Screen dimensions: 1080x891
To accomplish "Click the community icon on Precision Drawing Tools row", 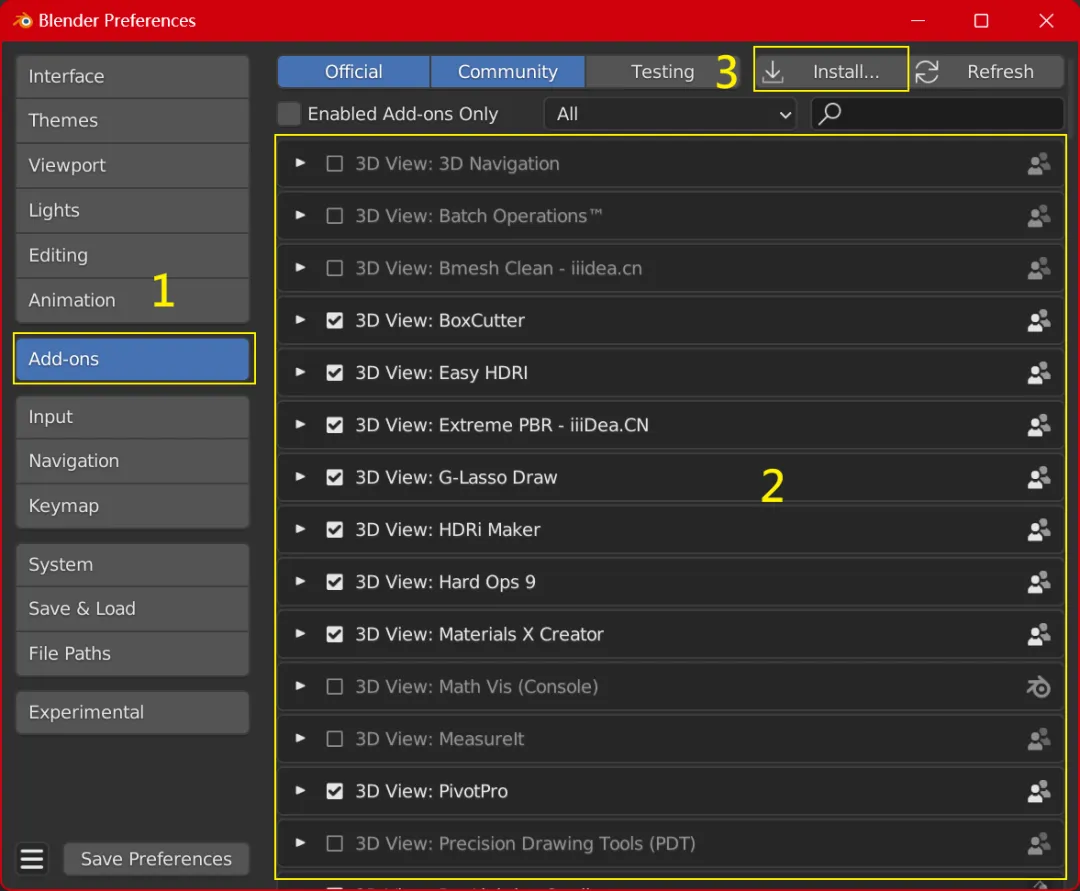I will click(1039, 844).
